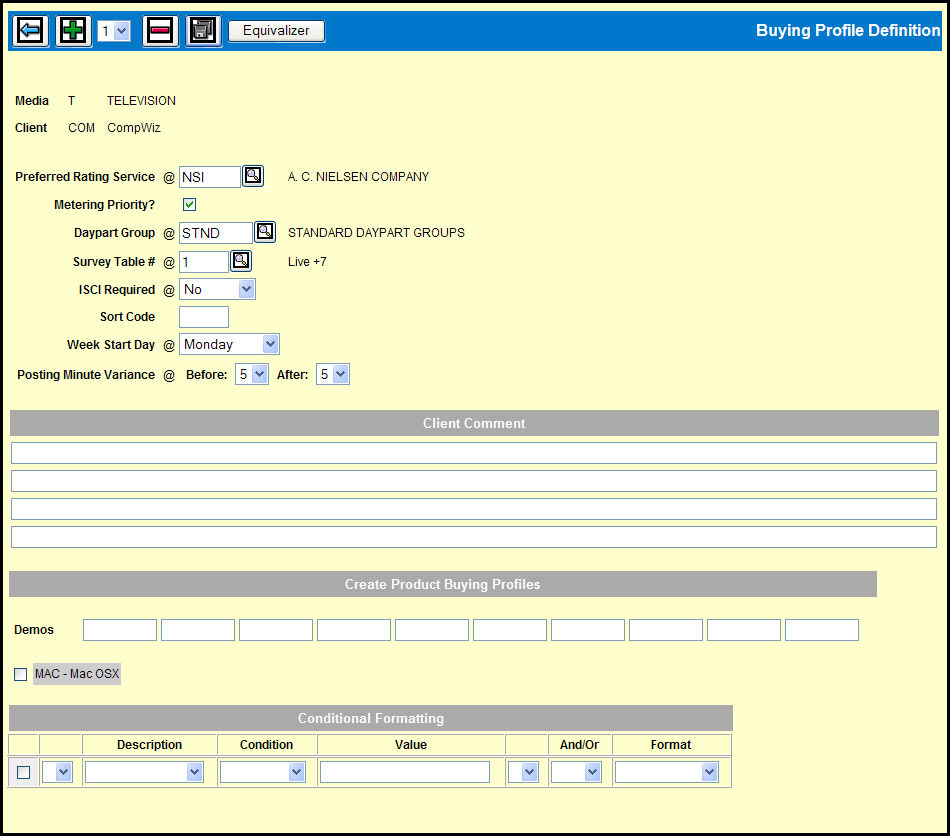Tick the Conditional Formatting row checkbox

point(24,772)
